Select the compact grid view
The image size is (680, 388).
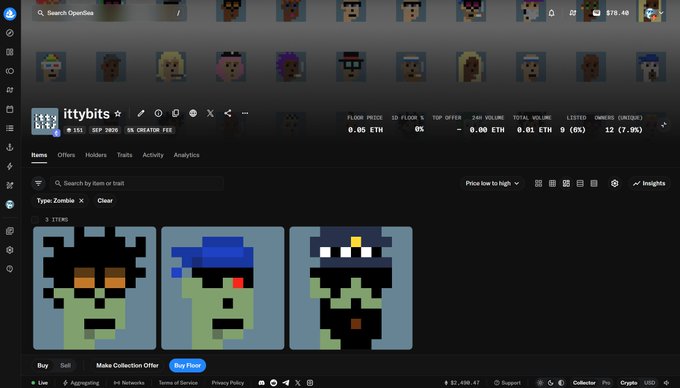[x=552, y=183]
